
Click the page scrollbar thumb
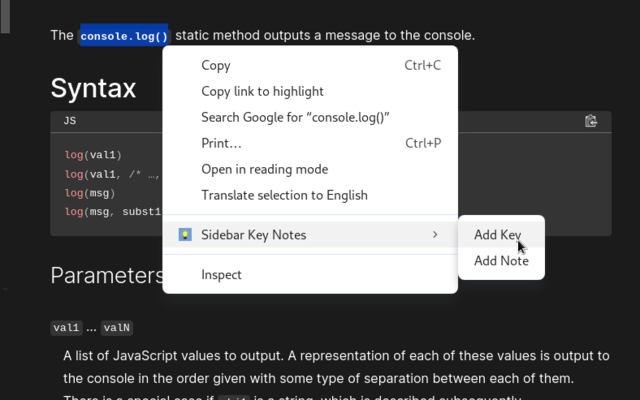point(4,16)
